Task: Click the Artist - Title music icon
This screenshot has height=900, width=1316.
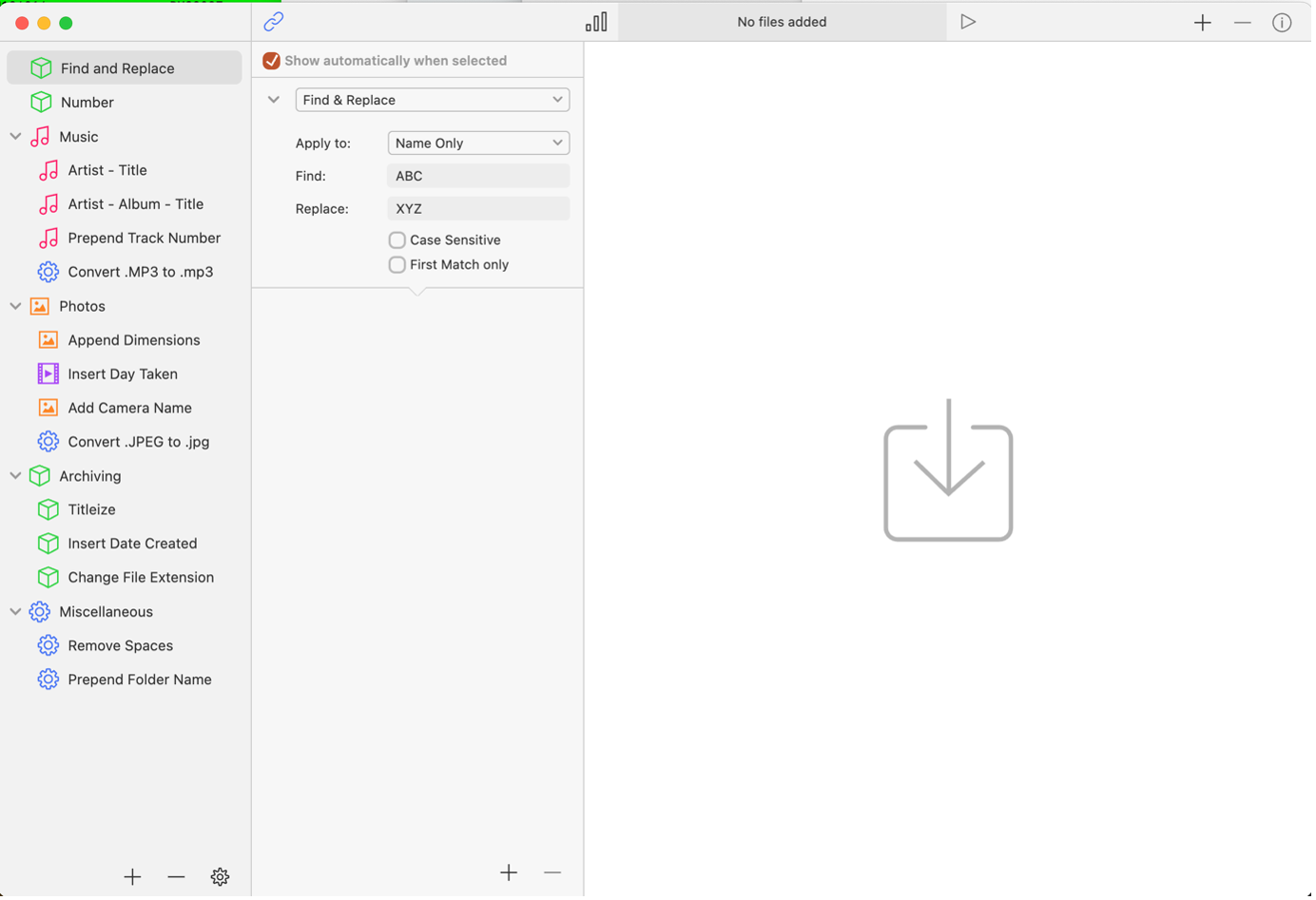Action: (48, 171)
